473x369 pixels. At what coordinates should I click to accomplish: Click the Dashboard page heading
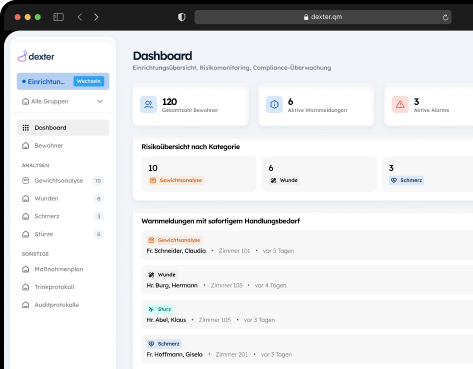click(163, 56)
